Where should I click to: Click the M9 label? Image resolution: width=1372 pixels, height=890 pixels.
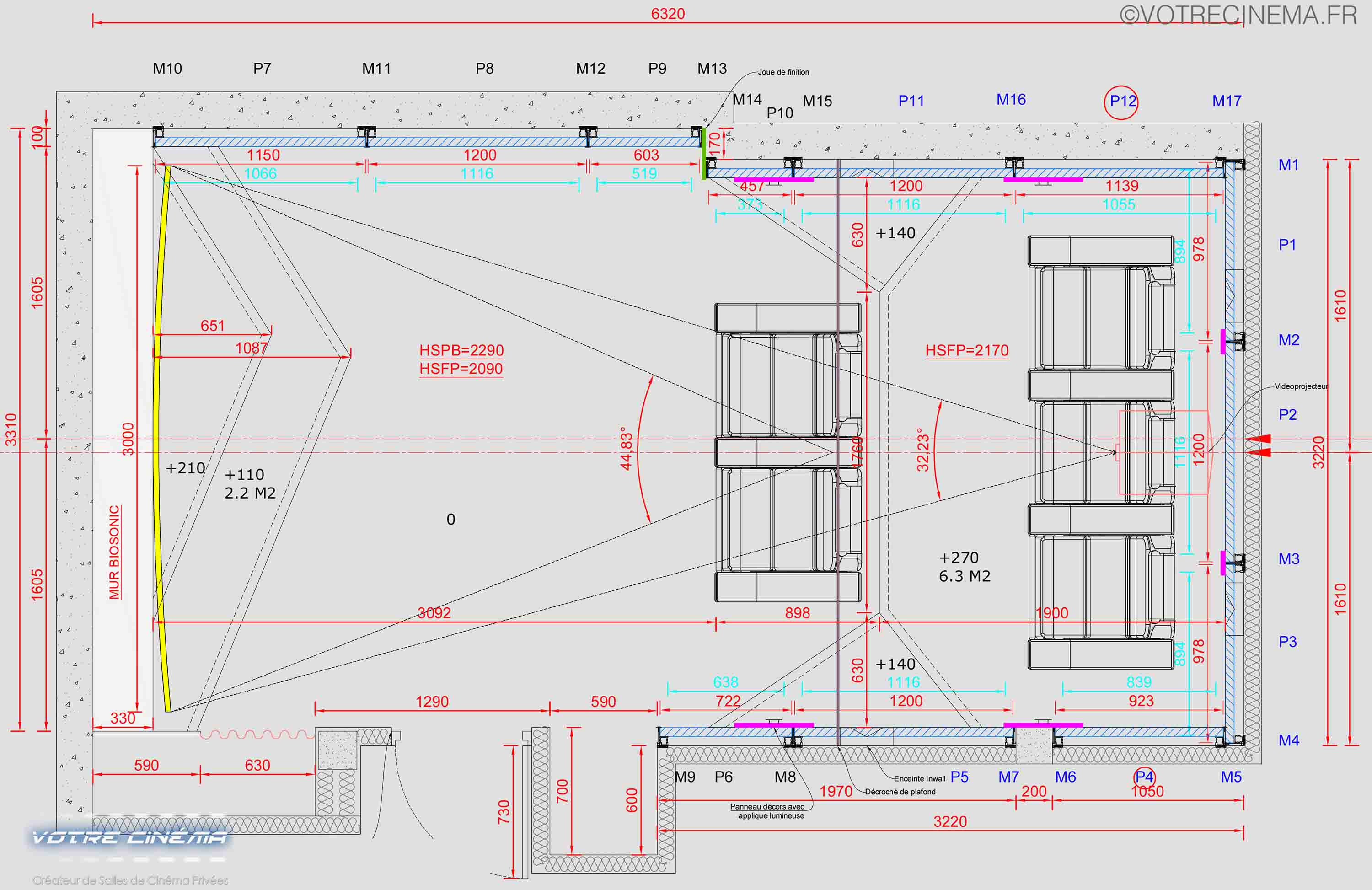pyautogui.click(x=685, y=777)
